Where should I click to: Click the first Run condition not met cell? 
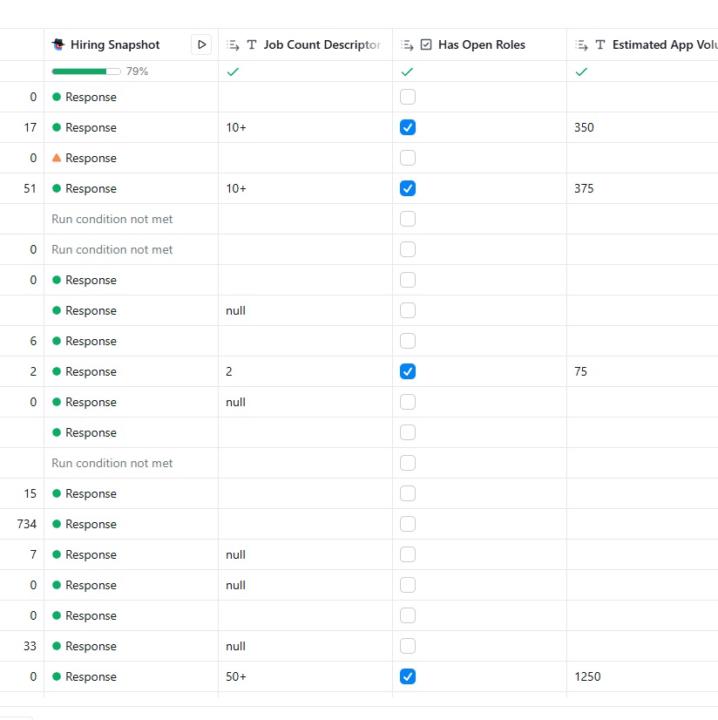[x=112, y=219]
